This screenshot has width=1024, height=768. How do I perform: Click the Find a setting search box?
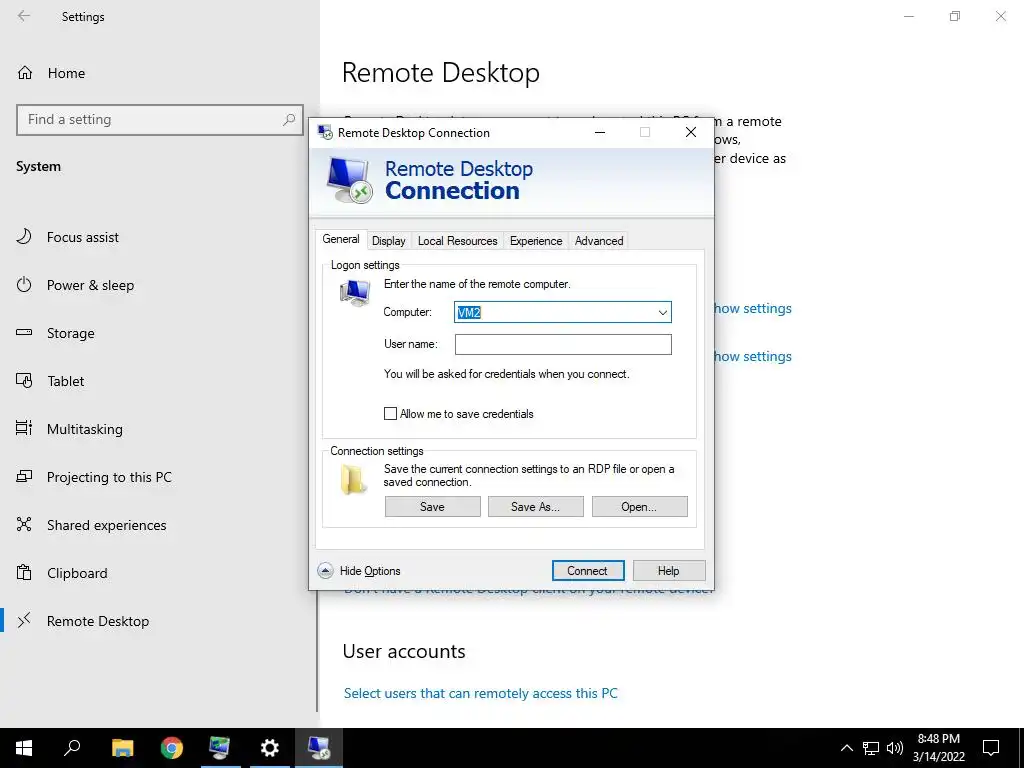click(x=159, y=120)
